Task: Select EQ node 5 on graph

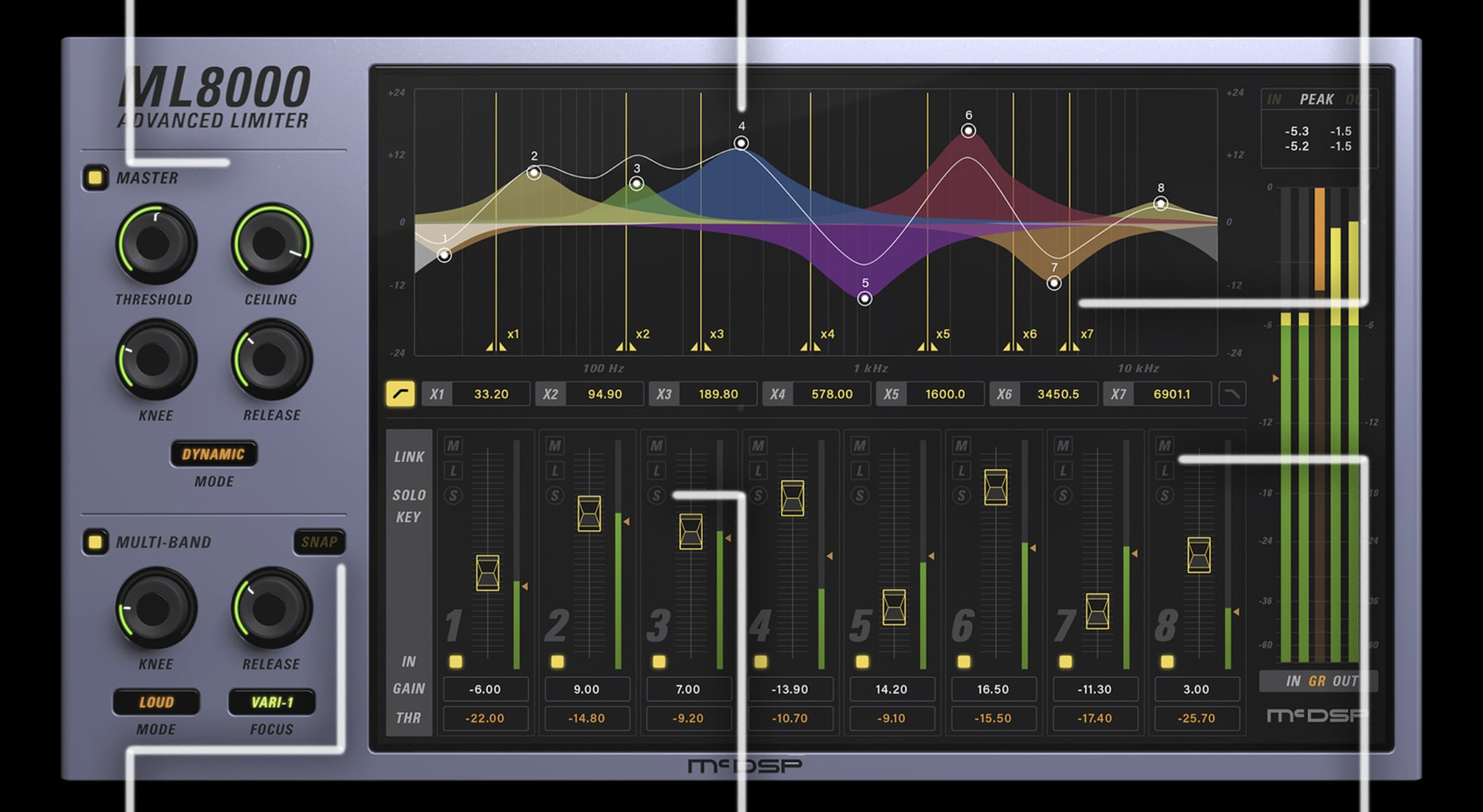Action: point(864,299)
